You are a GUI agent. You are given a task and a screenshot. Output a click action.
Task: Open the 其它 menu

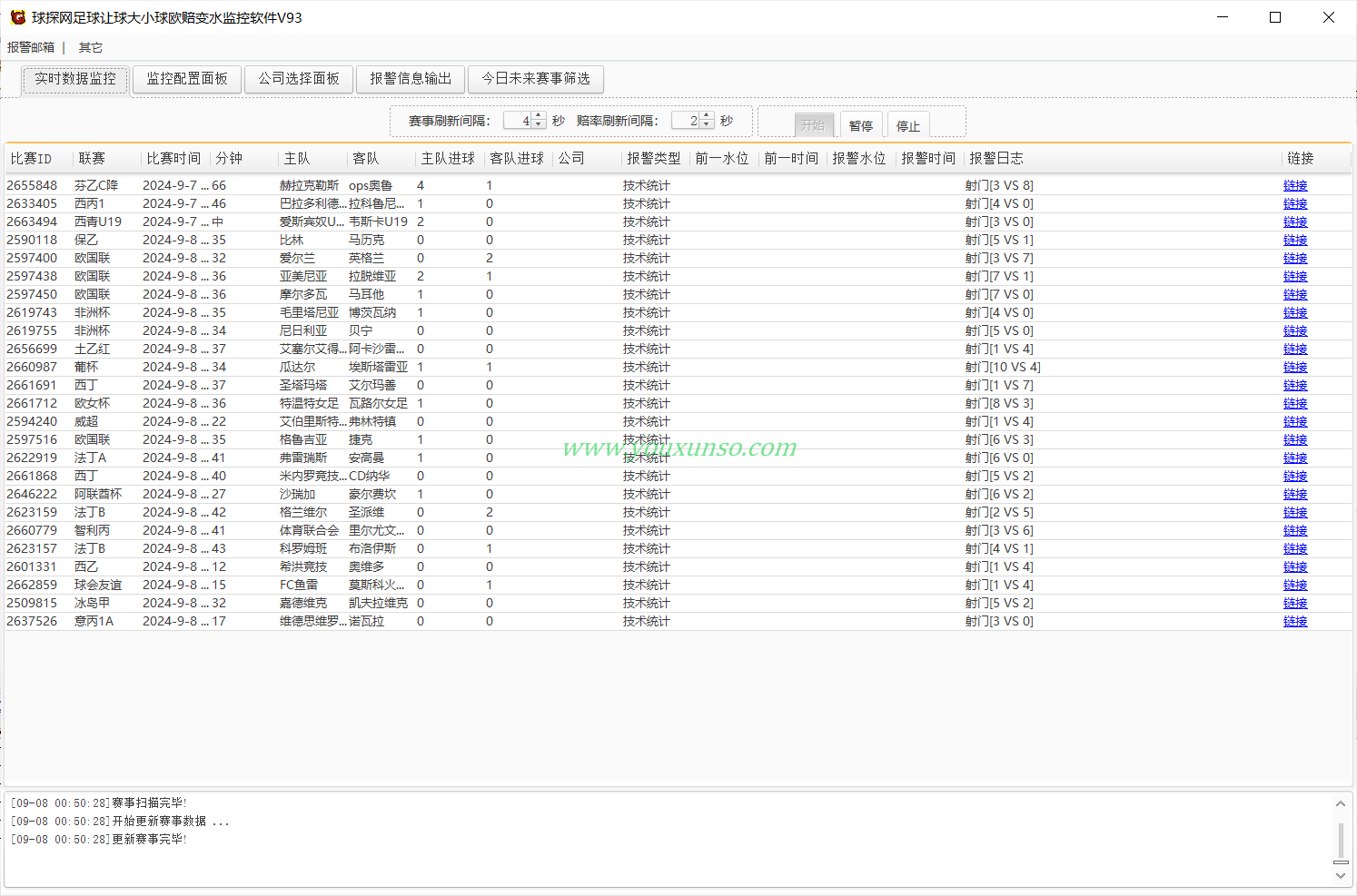91,47
